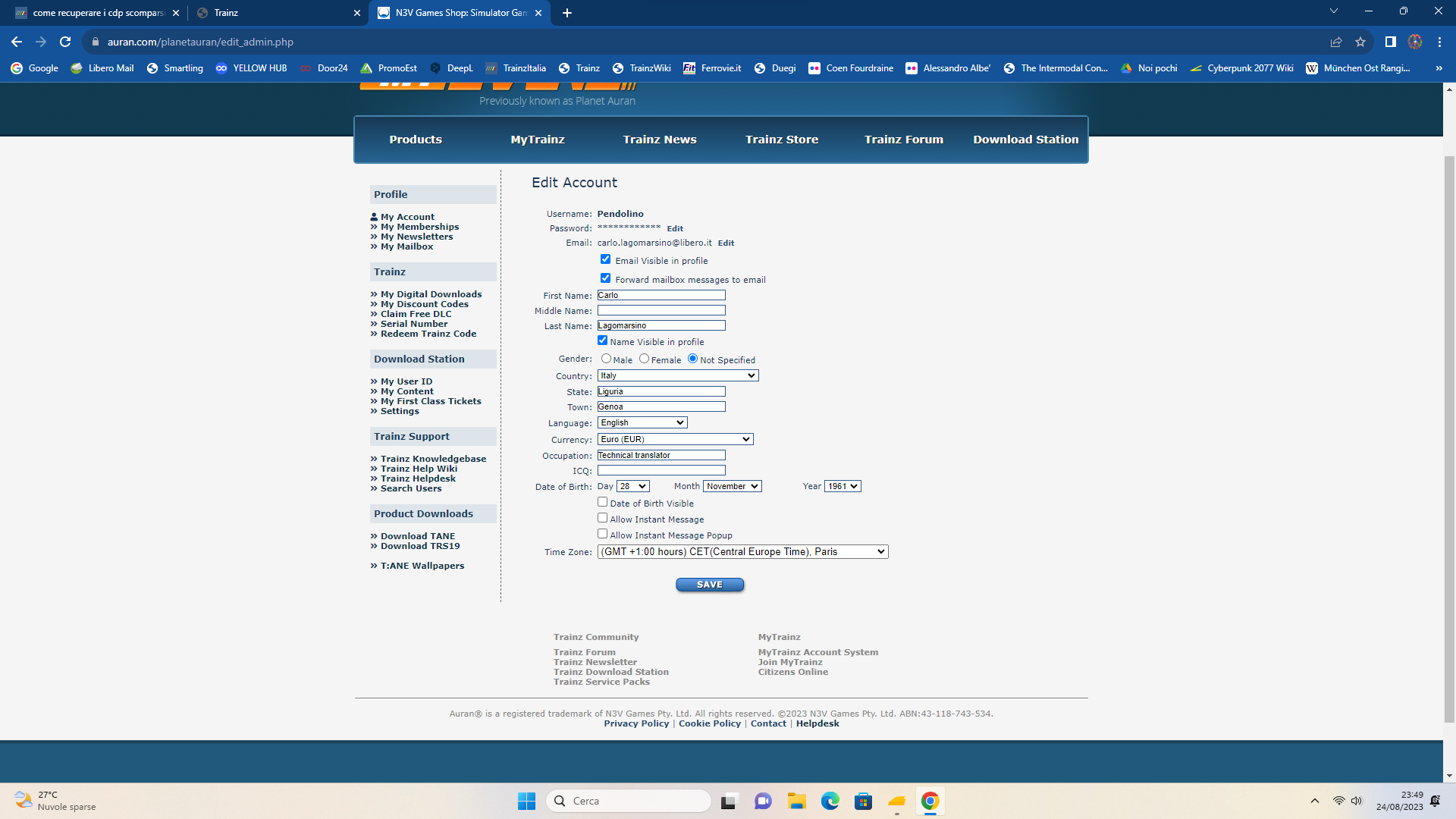Viewport: 1456px width, 819px height.
Task: Toggle Name Visible in profile checkbox
Action: 602,340
